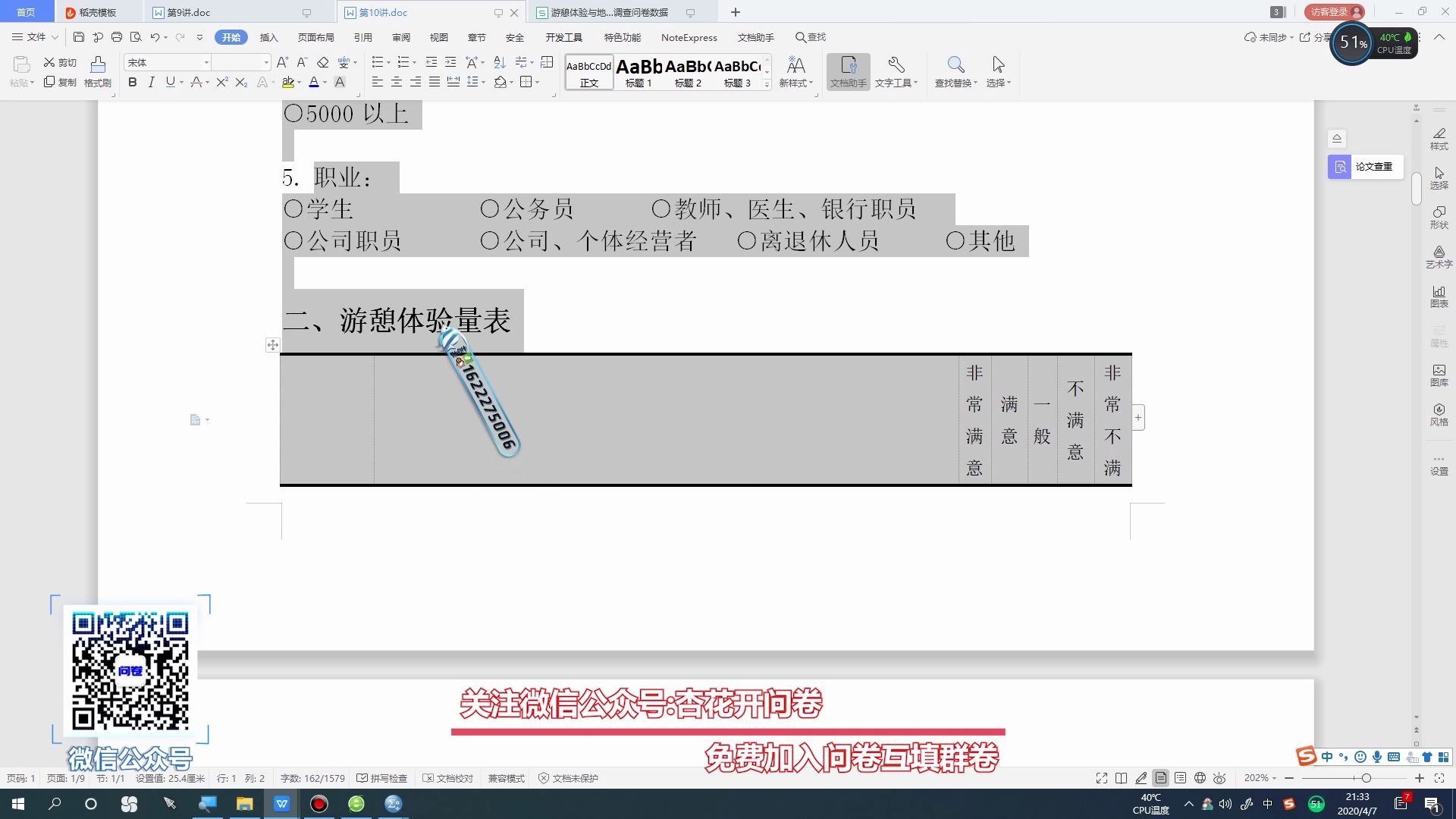Open the Windows Start menu

pos(18,804)
